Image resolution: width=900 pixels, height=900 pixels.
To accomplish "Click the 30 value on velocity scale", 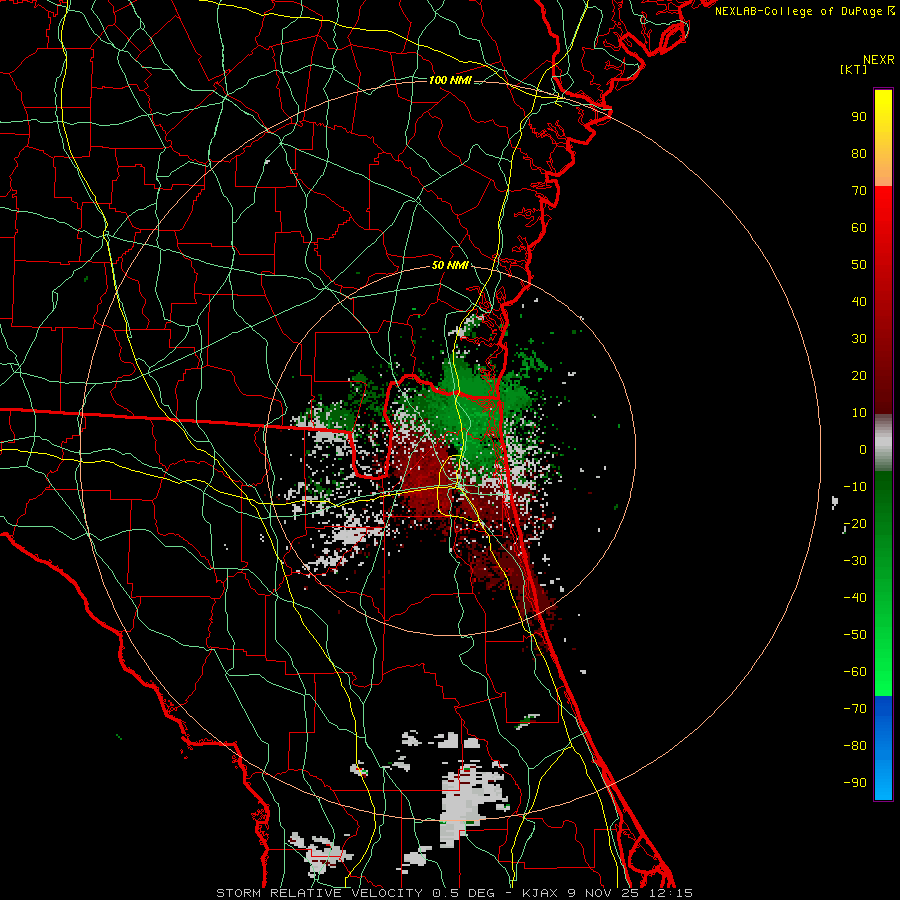I will (859, 339).
